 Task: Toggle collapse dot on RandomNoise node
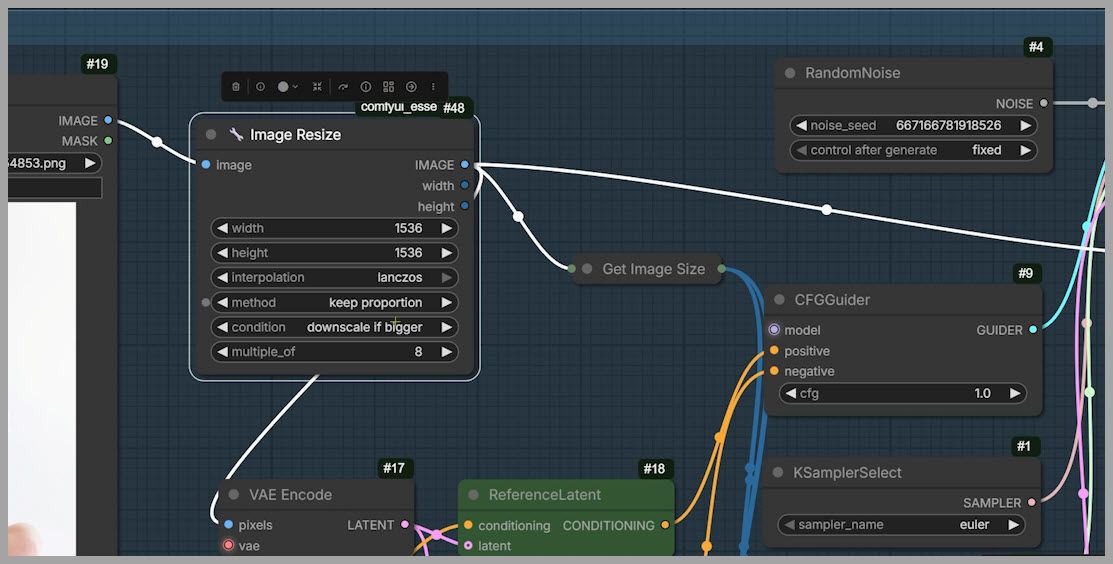(x=790, y=73)
